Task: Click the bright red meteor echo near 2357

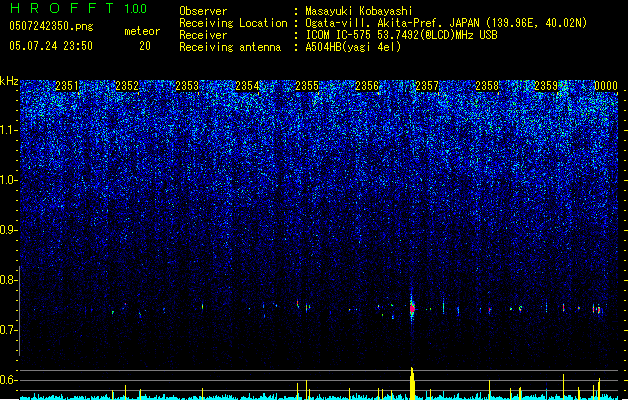Action: coord(412,309)
